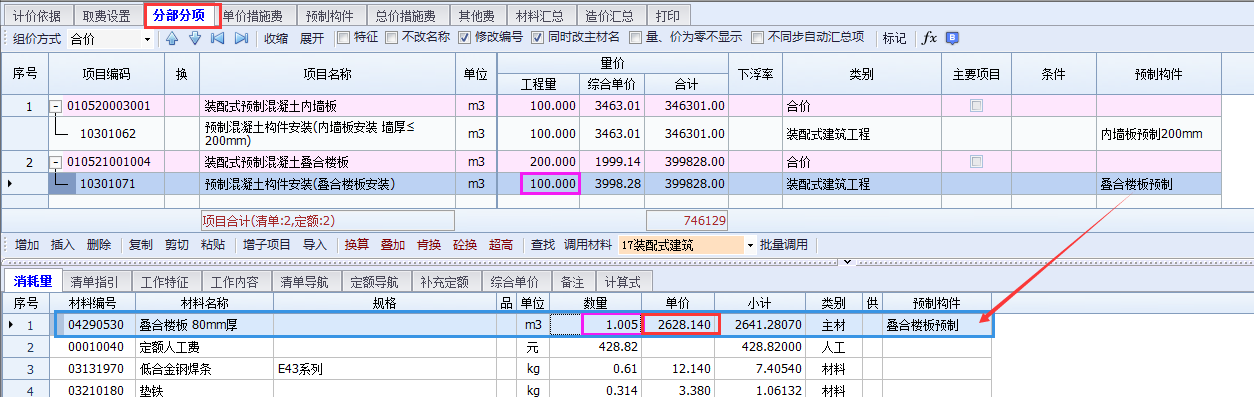Click the 剪切 cut button
Screen dimensions: 1254x397
(177, 245)
